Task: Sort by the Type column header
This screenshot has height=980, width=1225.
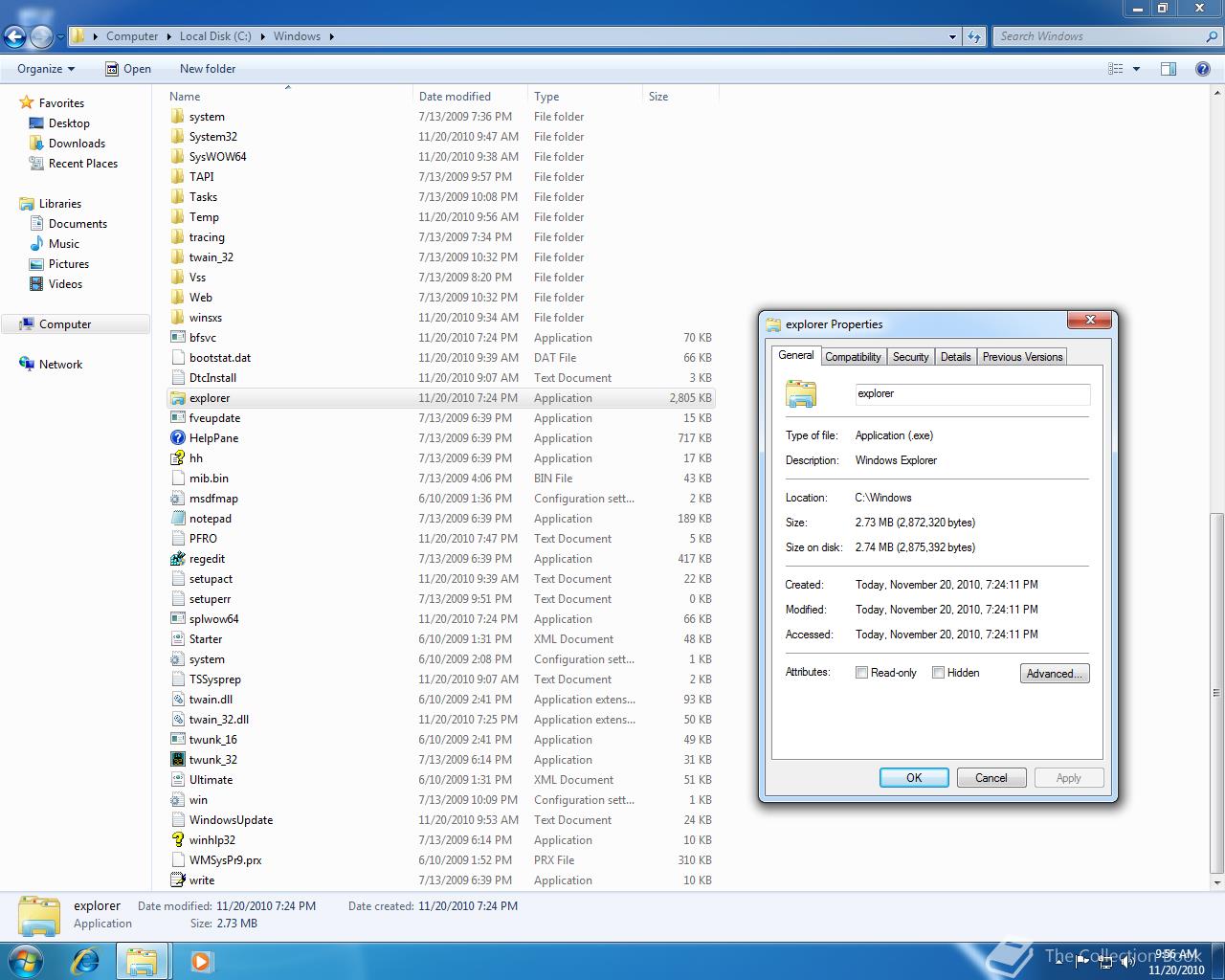Action: (x=585, y=97)
